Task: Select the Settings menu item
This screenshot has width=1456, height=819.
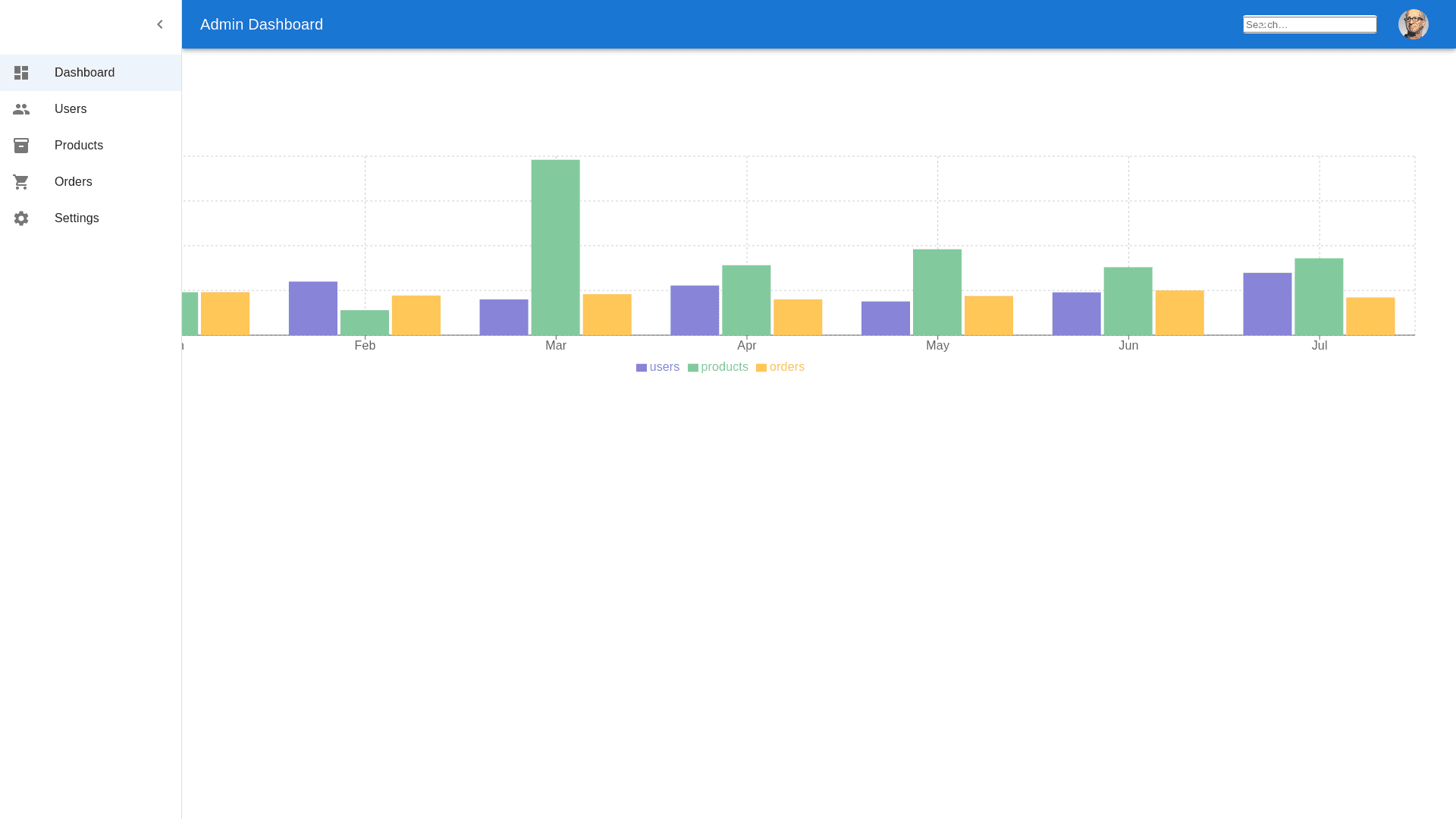Action: [77, 218]
